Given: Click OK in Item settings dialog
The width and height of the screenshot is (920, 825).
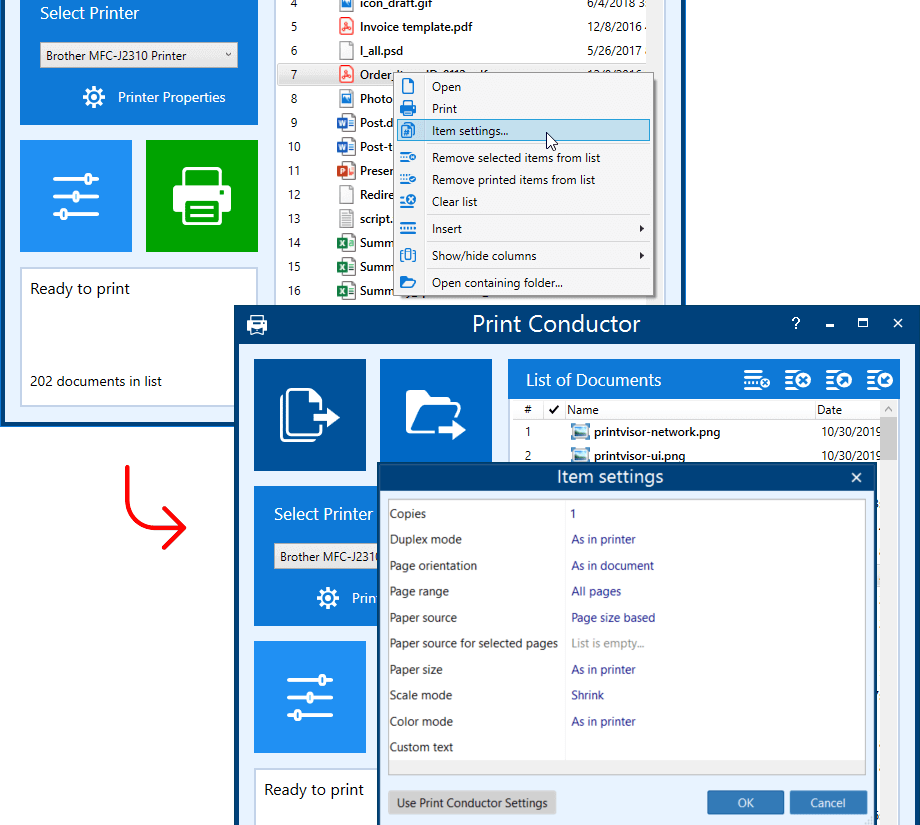Looking at the screenshot, I should pyautogui.click(x=745, y=803).
